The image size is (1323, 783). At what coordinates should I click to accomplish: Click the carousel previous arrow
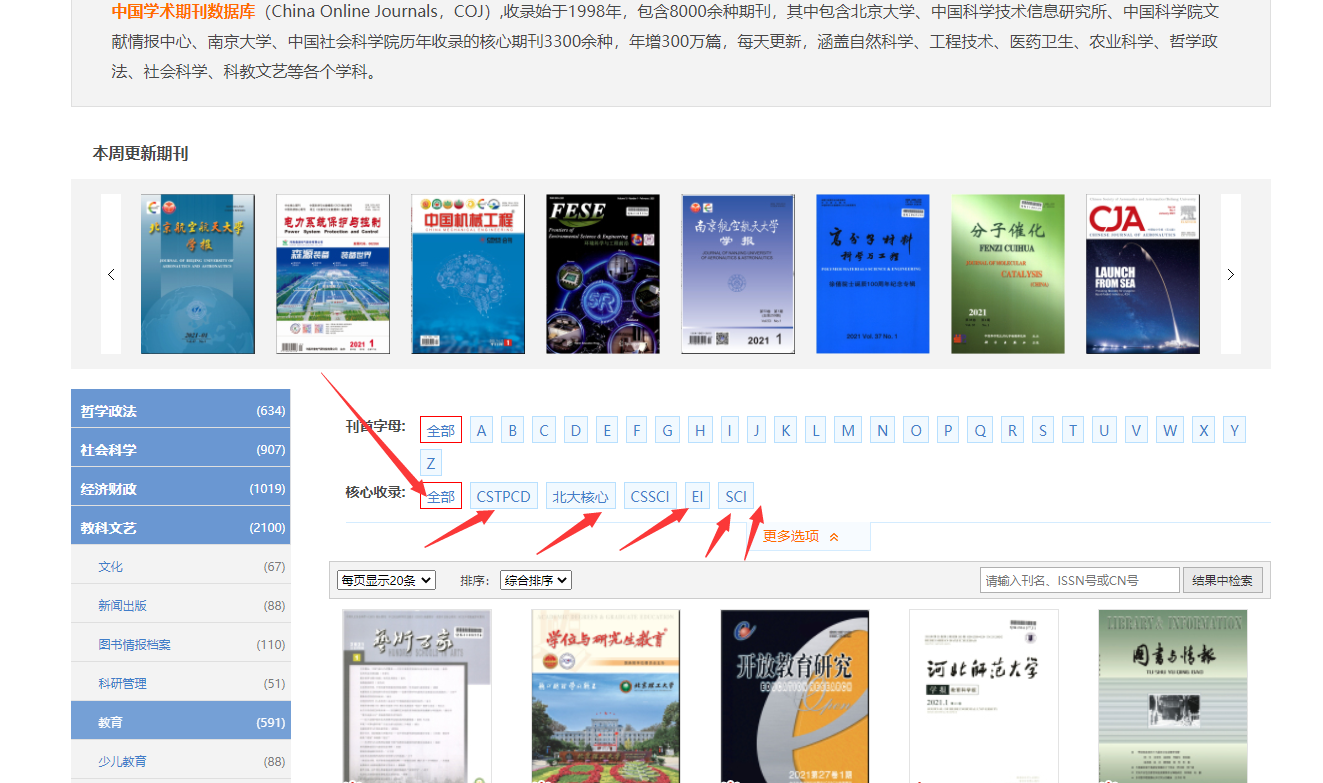pyautogui.click(x=111, y=274)
